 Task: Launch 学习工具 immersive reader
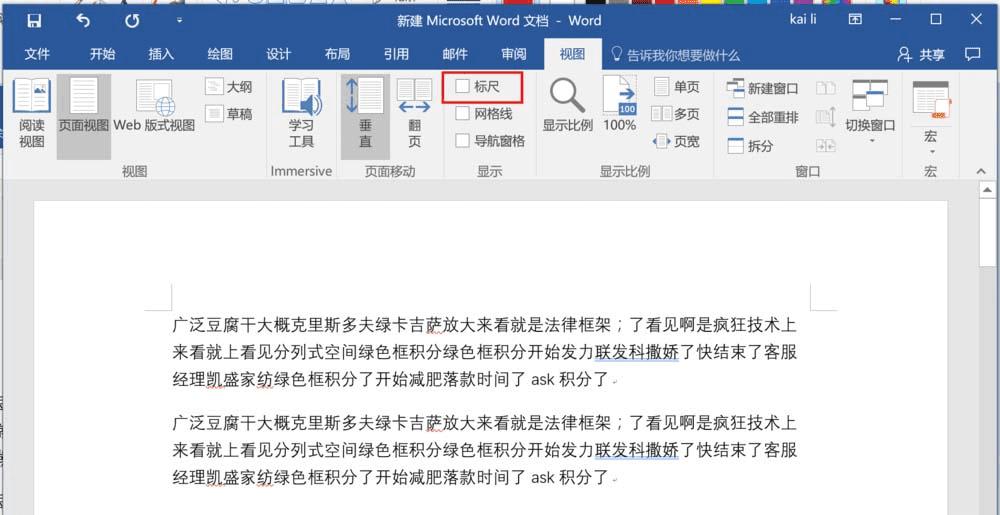click(x=301, y=114)
